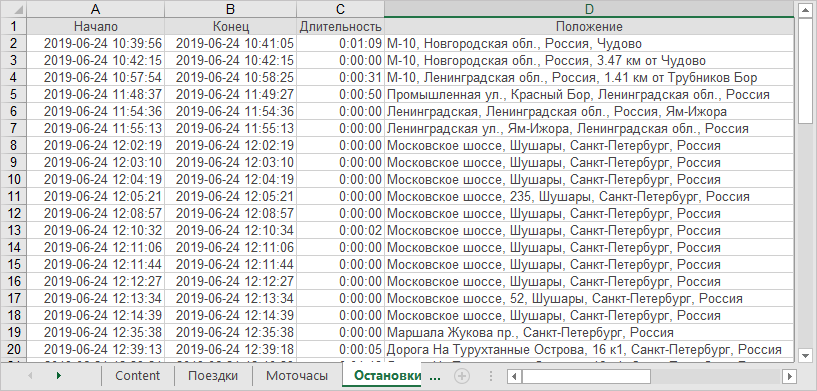Image resolution: width=817 pixels, height=391 pixels.
Task: Select cell with Маршала Жукова пр. address
Action: coord(589,332)
